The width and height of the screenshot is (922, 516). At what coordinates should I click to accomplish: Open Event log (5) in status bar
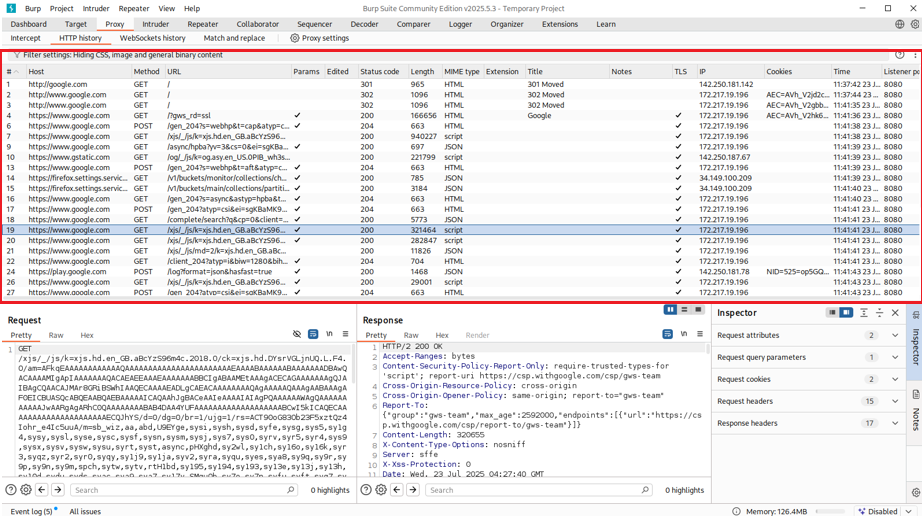point(34,511)
